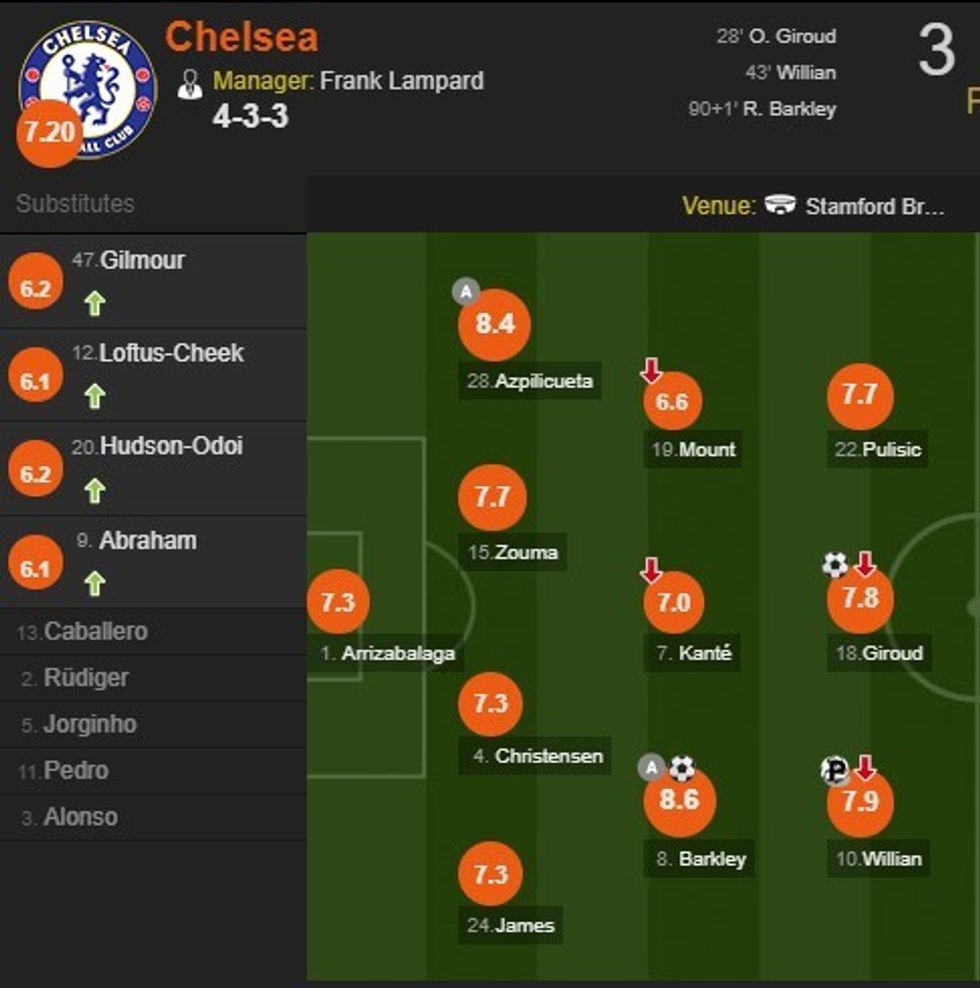Image resolution: width=980 pixels, height=988 pixels.
Task: Click Abraham's green substitution arrow
Action: pyautogui.click(x=94, y=582)
